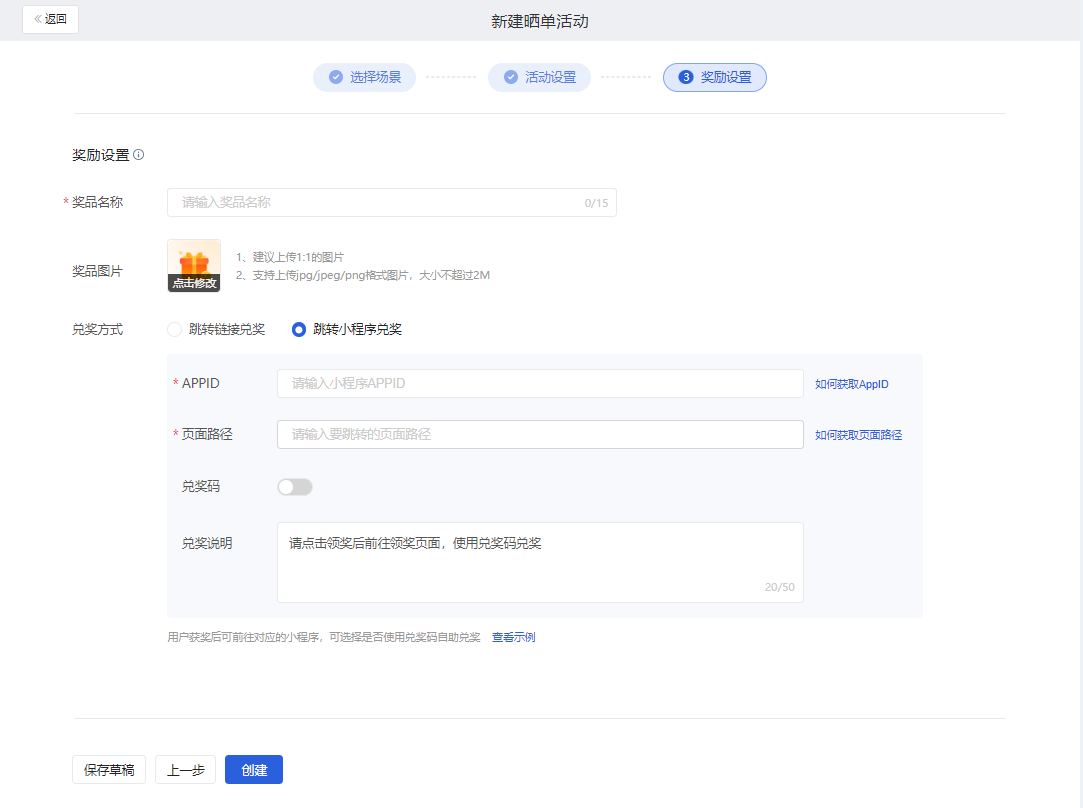Screen dimensions: 1083x808
Task: Open the 查看示例 link
Action: 513,637
